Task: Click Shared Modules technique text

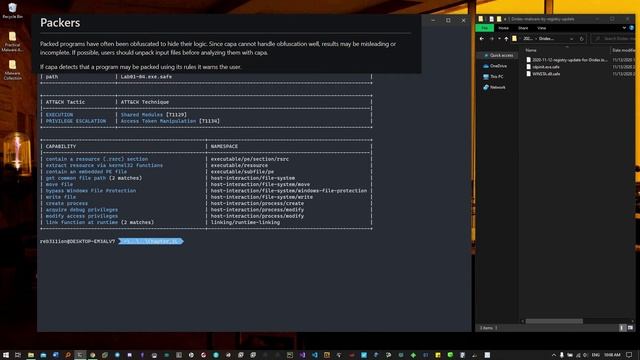Action: [142, 115]
